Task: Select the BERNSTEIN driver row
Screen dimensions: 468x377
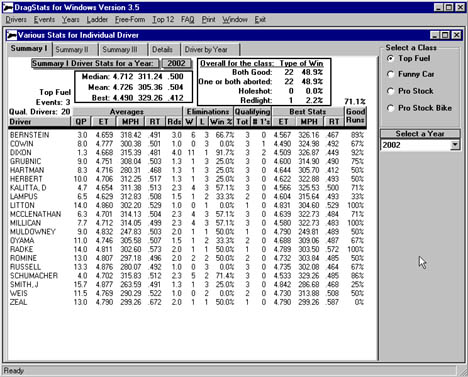Action: point(187,135)
